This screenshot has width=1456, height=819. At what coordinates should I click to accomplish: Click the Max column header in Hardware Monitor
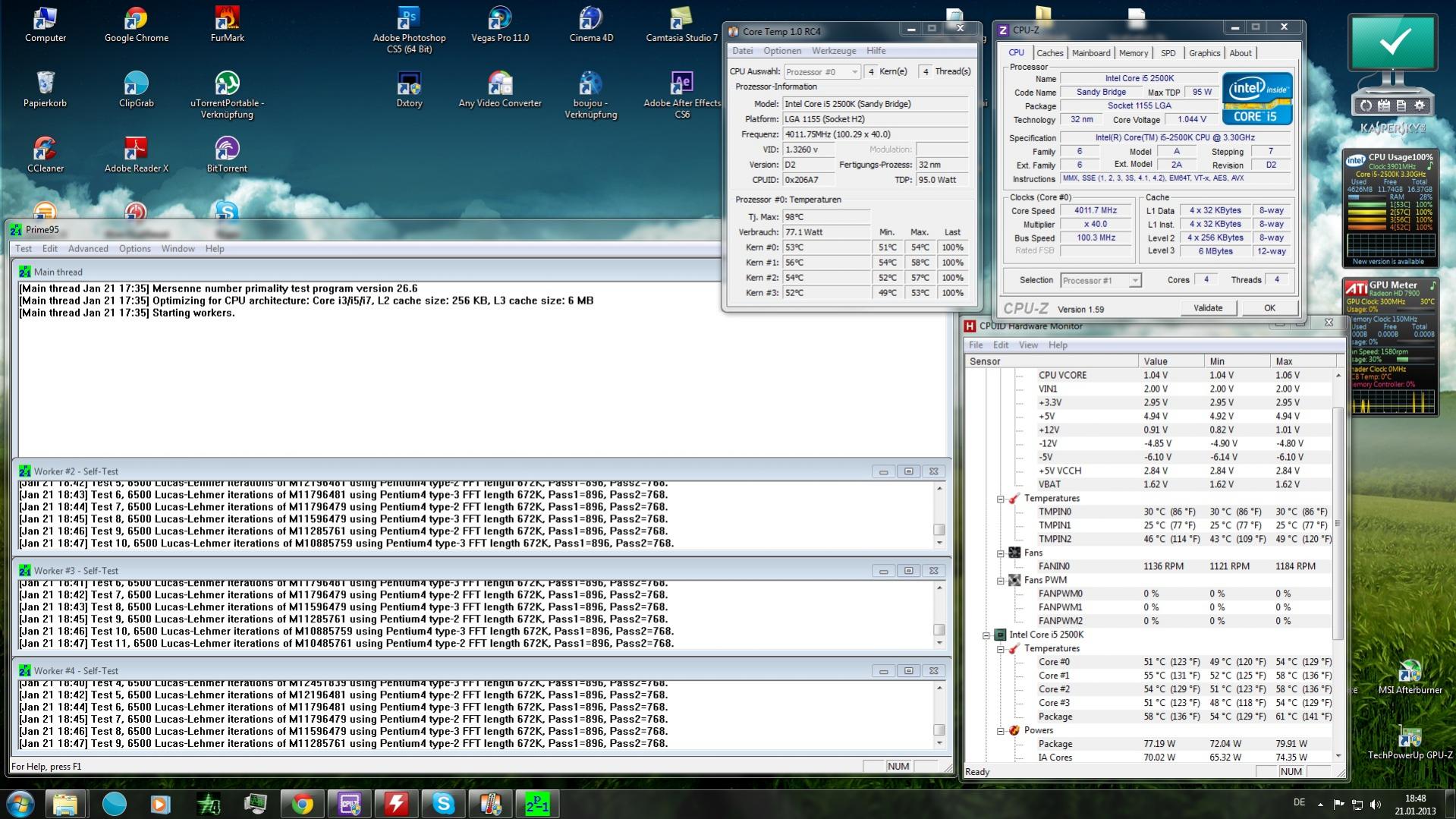click(1303, 361)
